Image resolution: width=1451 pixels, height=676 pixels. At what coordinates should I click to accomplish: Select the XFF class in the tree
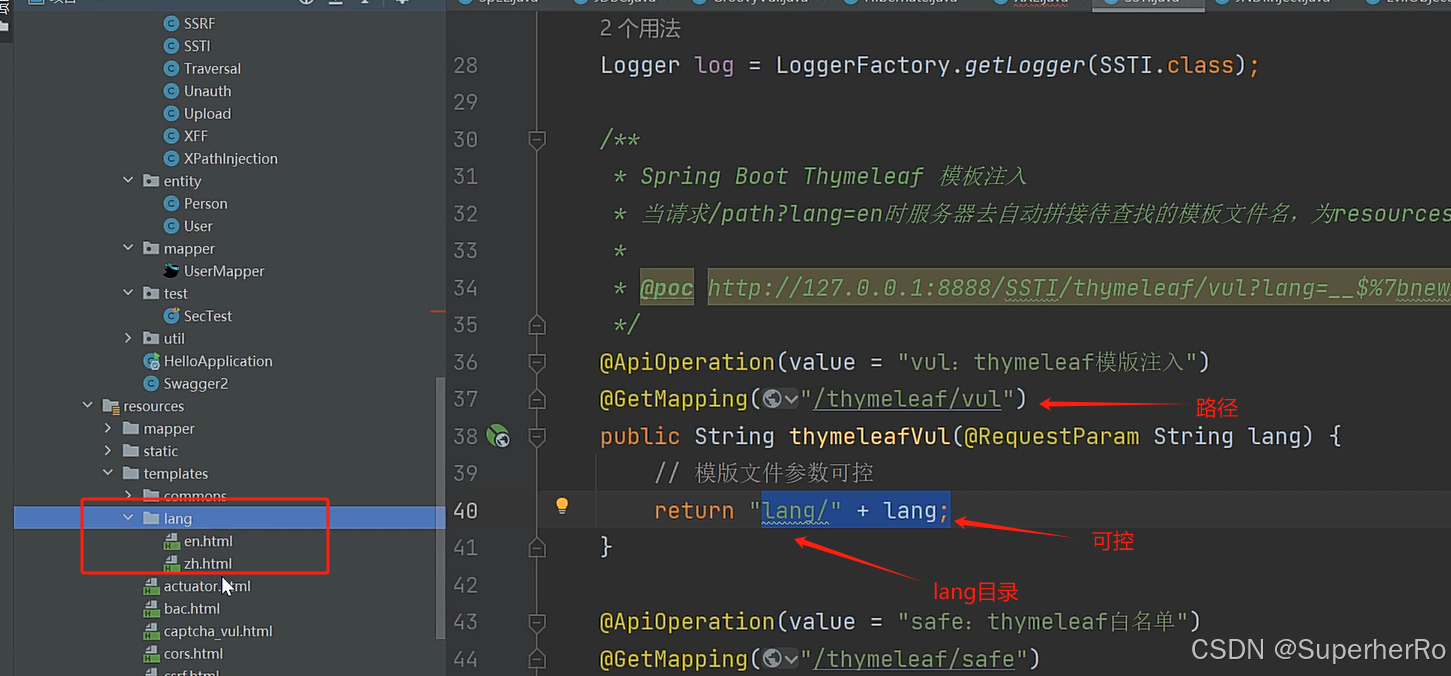pos(196,136)
